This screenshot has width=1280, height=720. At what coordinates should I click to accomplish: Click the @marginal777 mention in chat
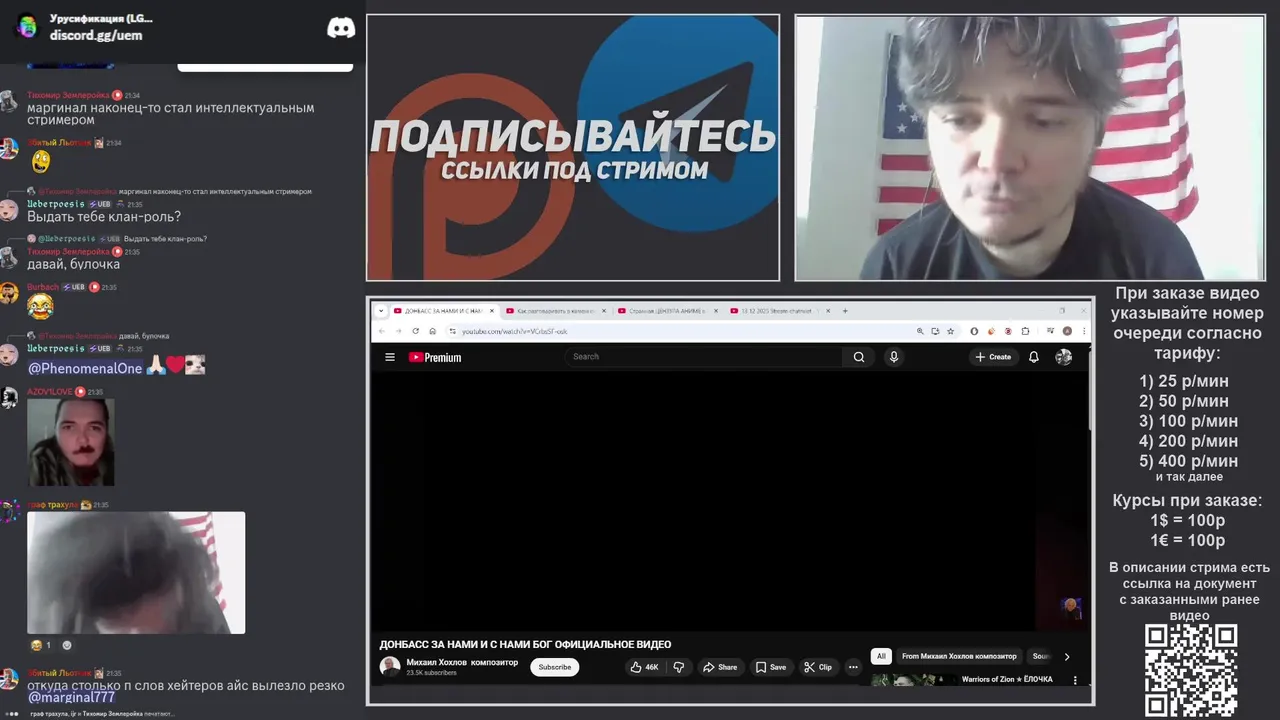(x=71, y=698)
